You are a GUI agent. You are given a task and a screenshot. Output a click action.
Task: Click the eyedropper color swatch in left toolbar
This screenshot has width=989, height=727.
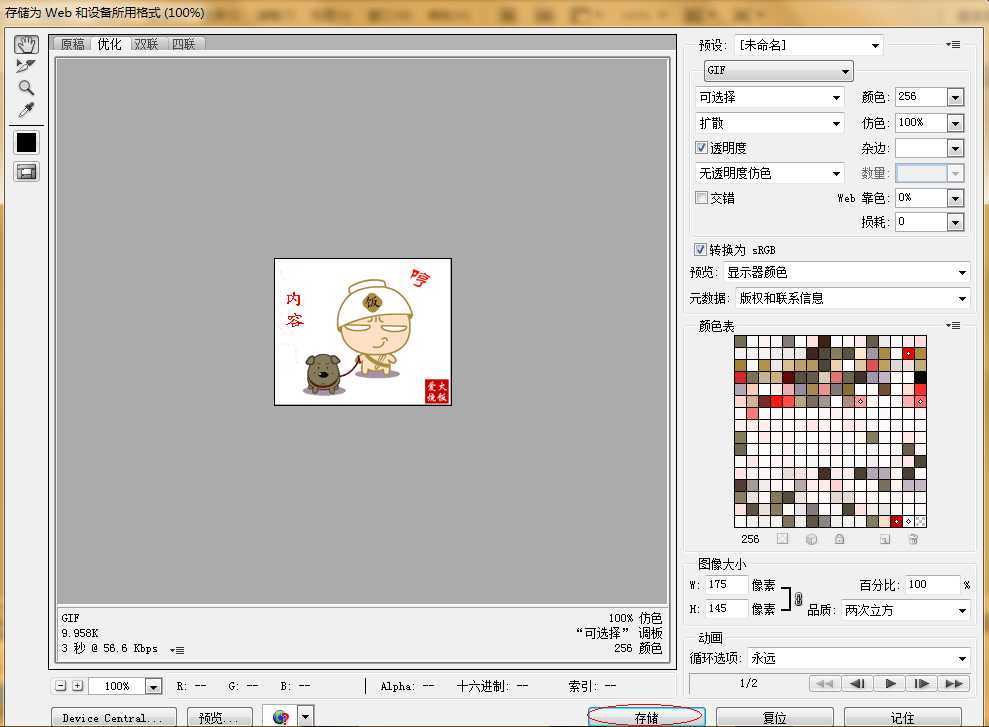26,141
